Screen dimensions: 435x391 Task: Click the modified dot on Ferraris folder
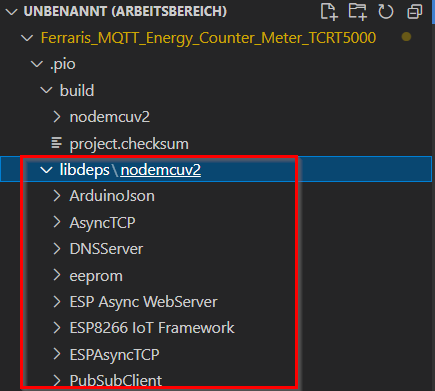pos(406,37)
